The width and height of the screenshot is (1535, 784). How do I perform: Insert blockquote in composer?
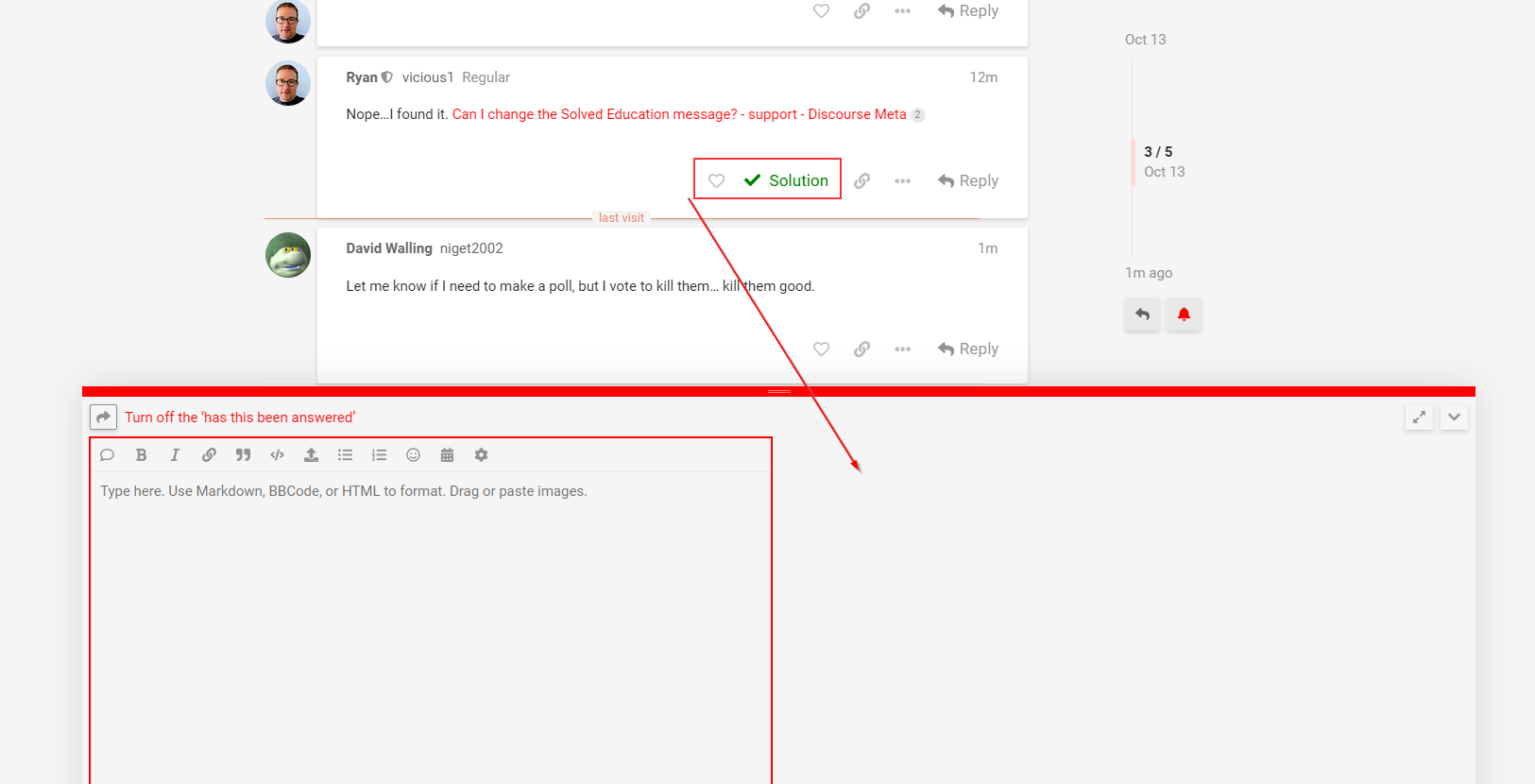coord(243,455)
